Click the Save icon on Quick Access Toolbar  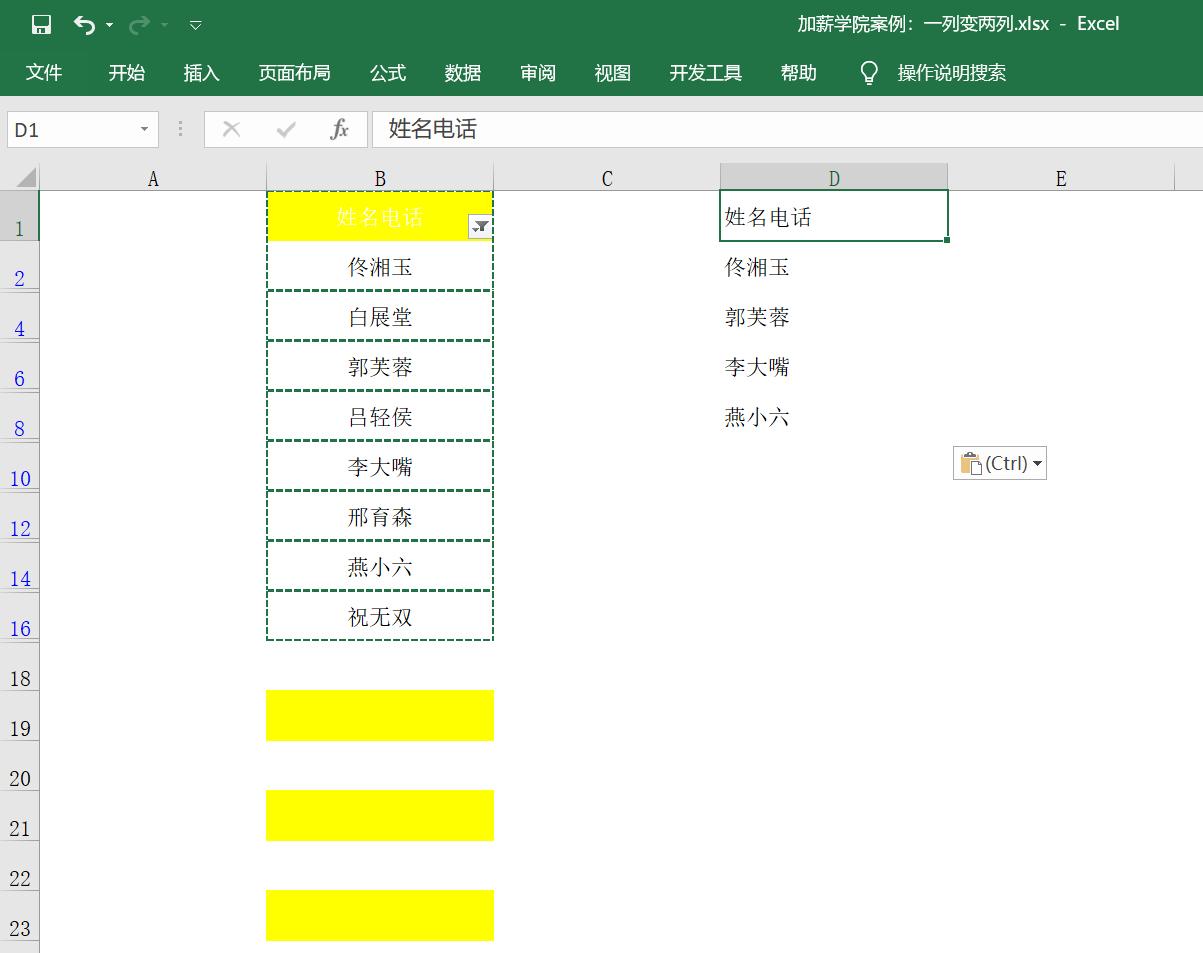pyautogui.click(x=40, y=25)
